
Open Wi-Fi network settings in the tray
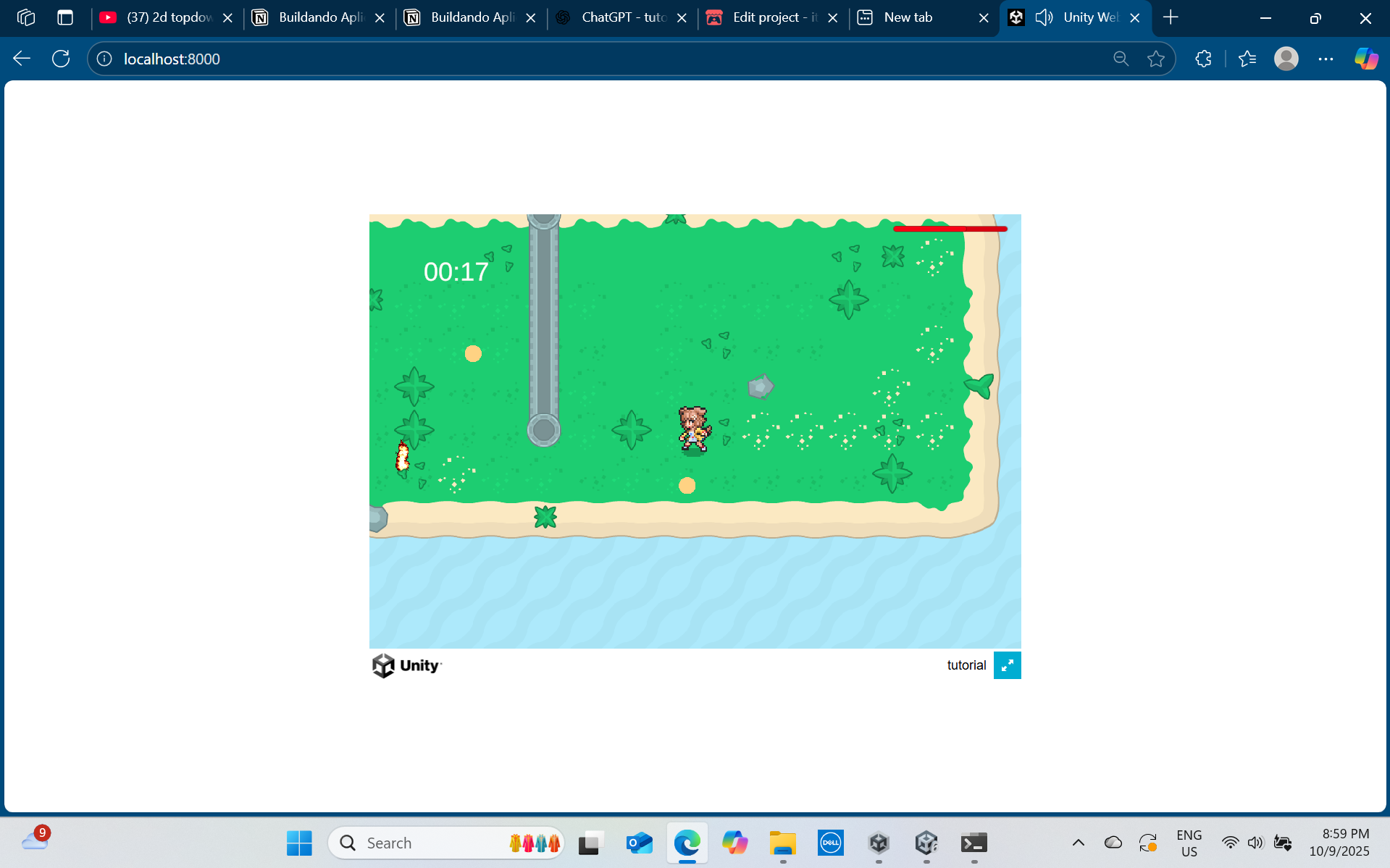coord(1230,843)
